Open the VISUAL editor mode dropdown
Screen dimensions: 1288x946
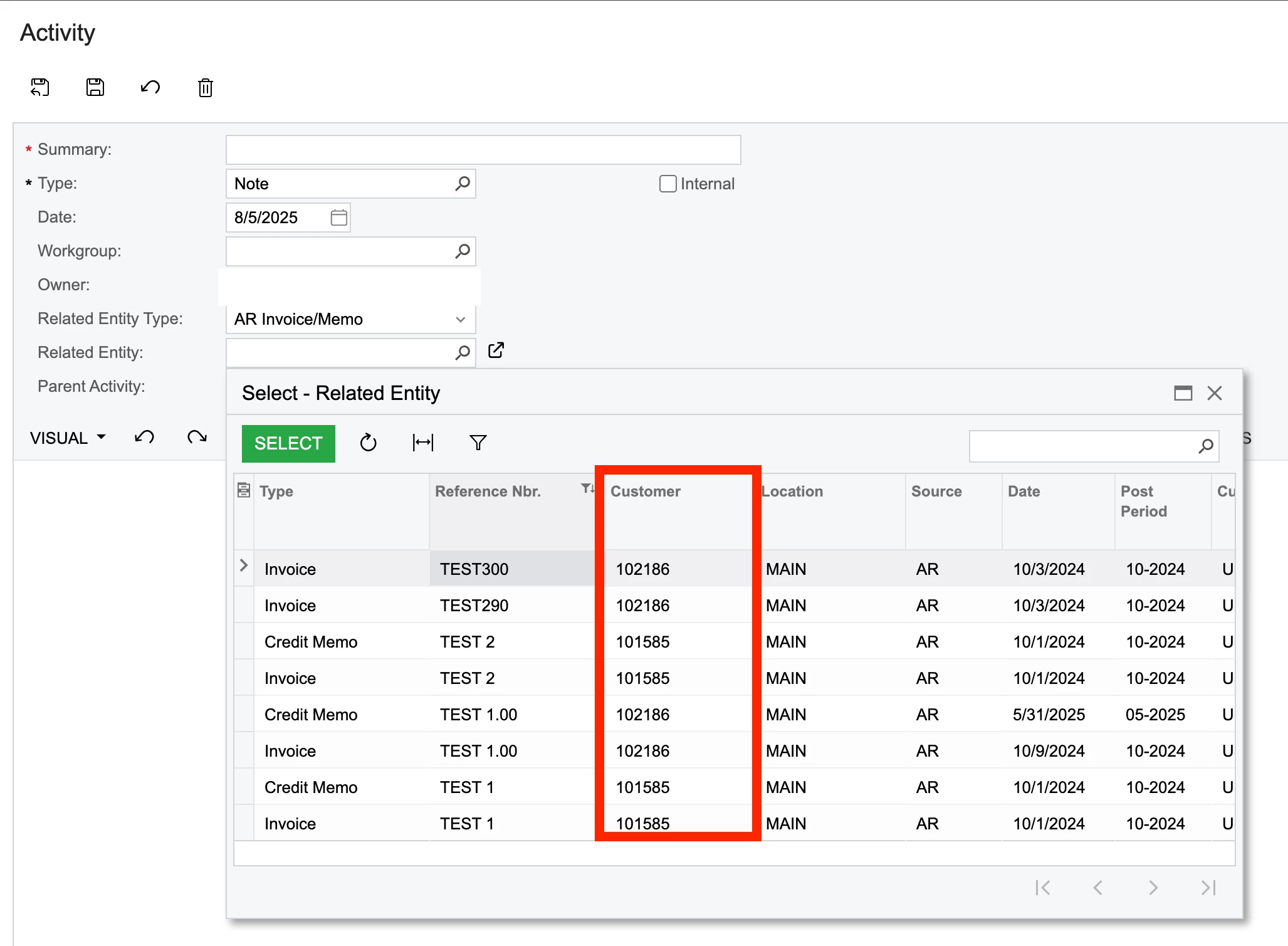(x=68, y=438)
